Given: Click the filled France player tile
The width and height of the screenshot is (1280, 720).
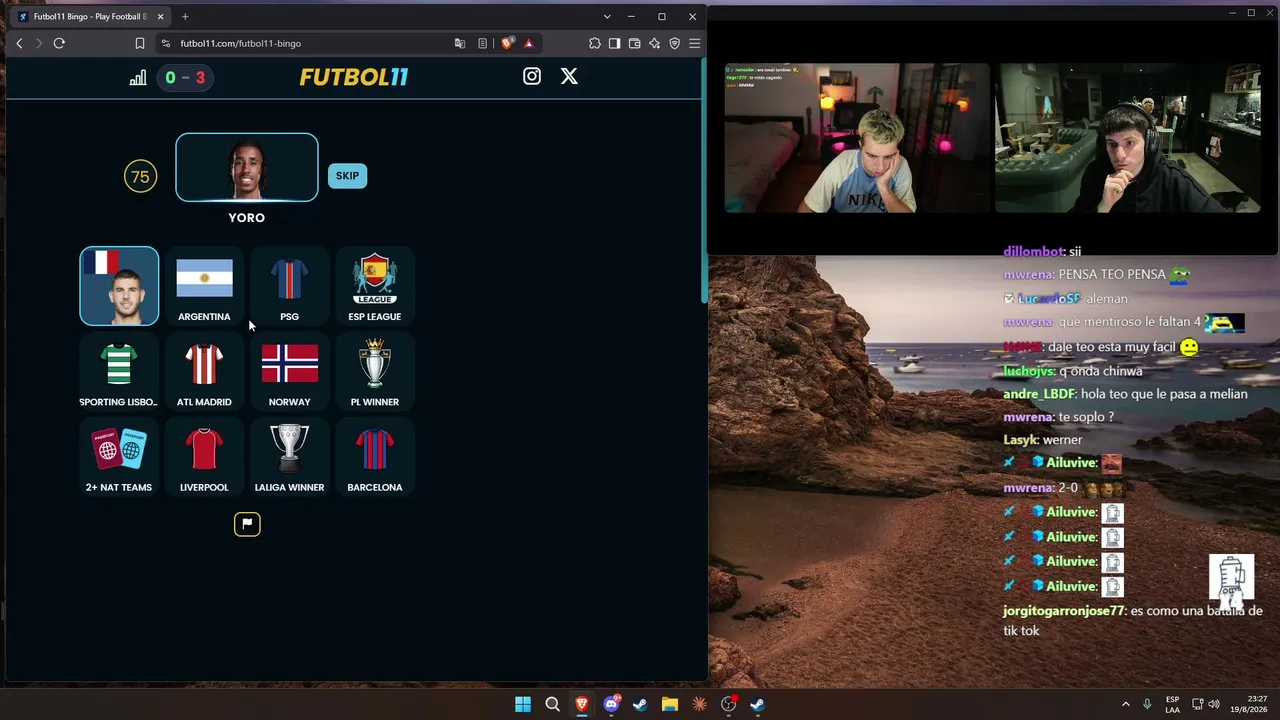Looking at the screenshot, I should tap(119, 286).
